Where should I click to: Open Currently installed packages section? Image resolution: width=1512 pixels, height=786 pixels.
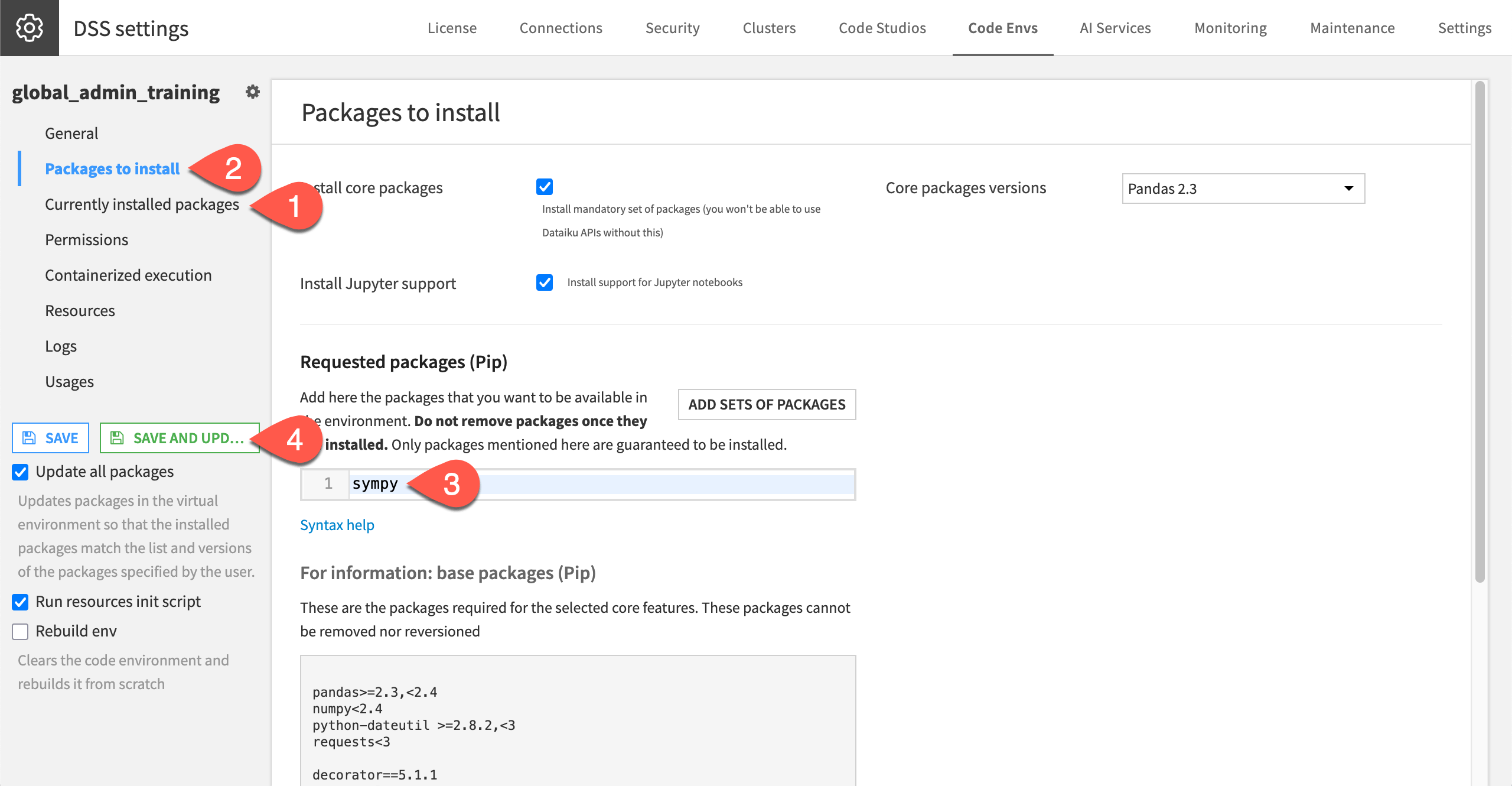click(x=142, y=204)
